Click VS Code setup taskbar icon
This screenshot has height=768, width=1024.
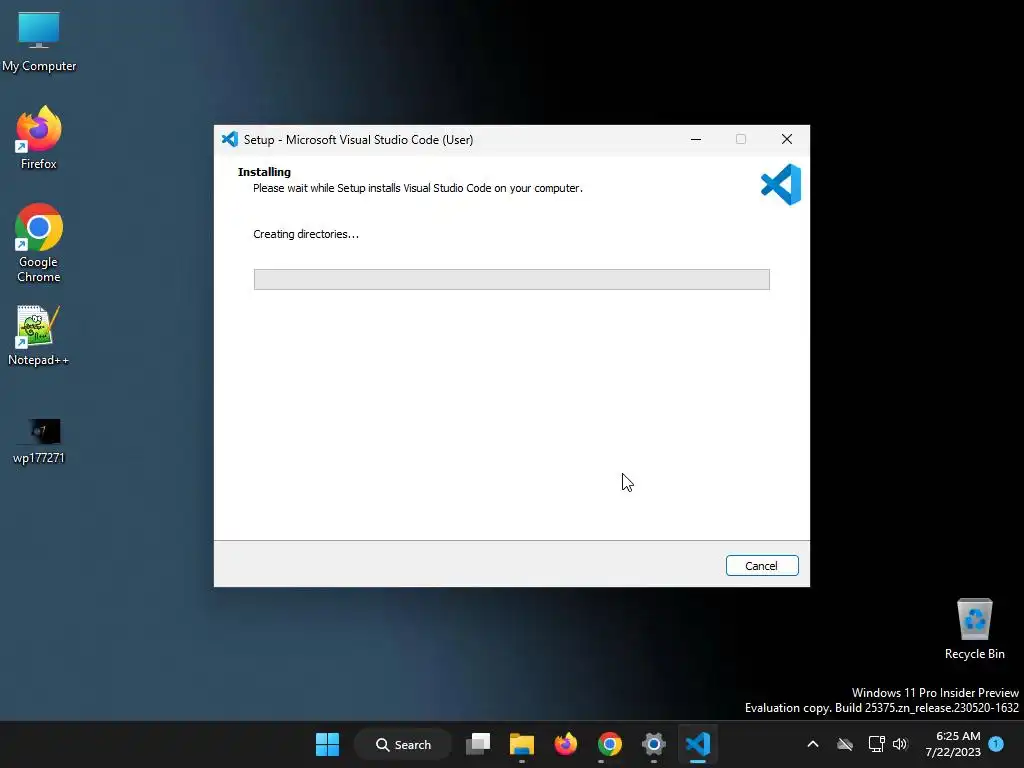tap(697, 744)
